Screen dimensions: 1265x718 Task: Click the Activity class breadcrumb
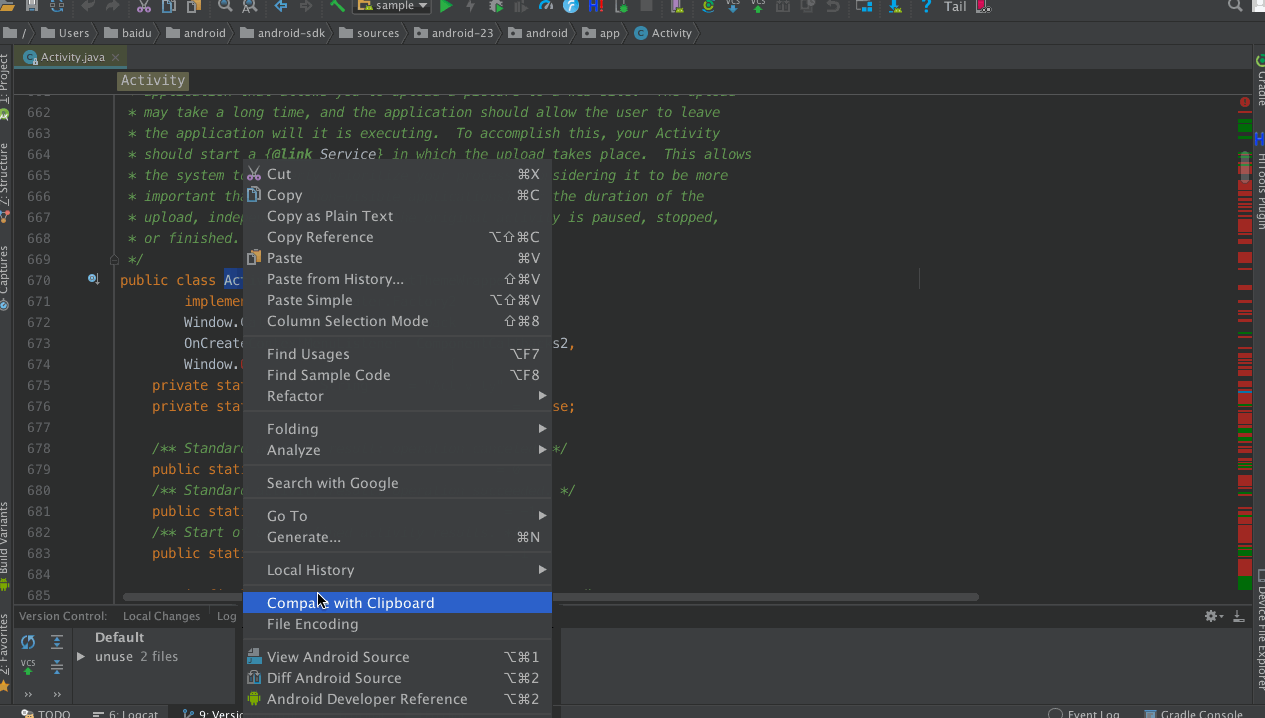pyautogui.click(x=663, y=33)
